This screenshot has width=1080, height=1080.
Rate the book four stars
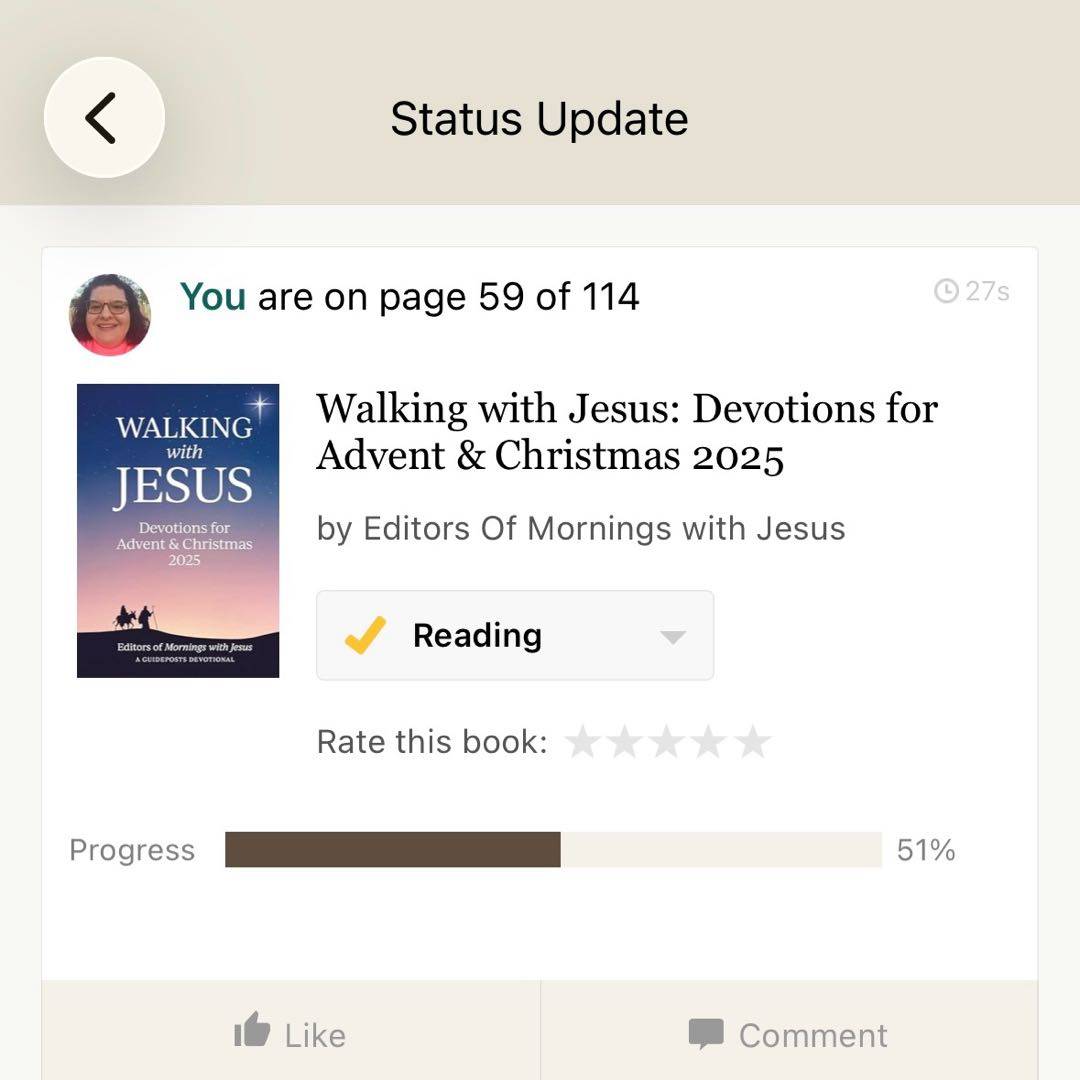[710, 742]
